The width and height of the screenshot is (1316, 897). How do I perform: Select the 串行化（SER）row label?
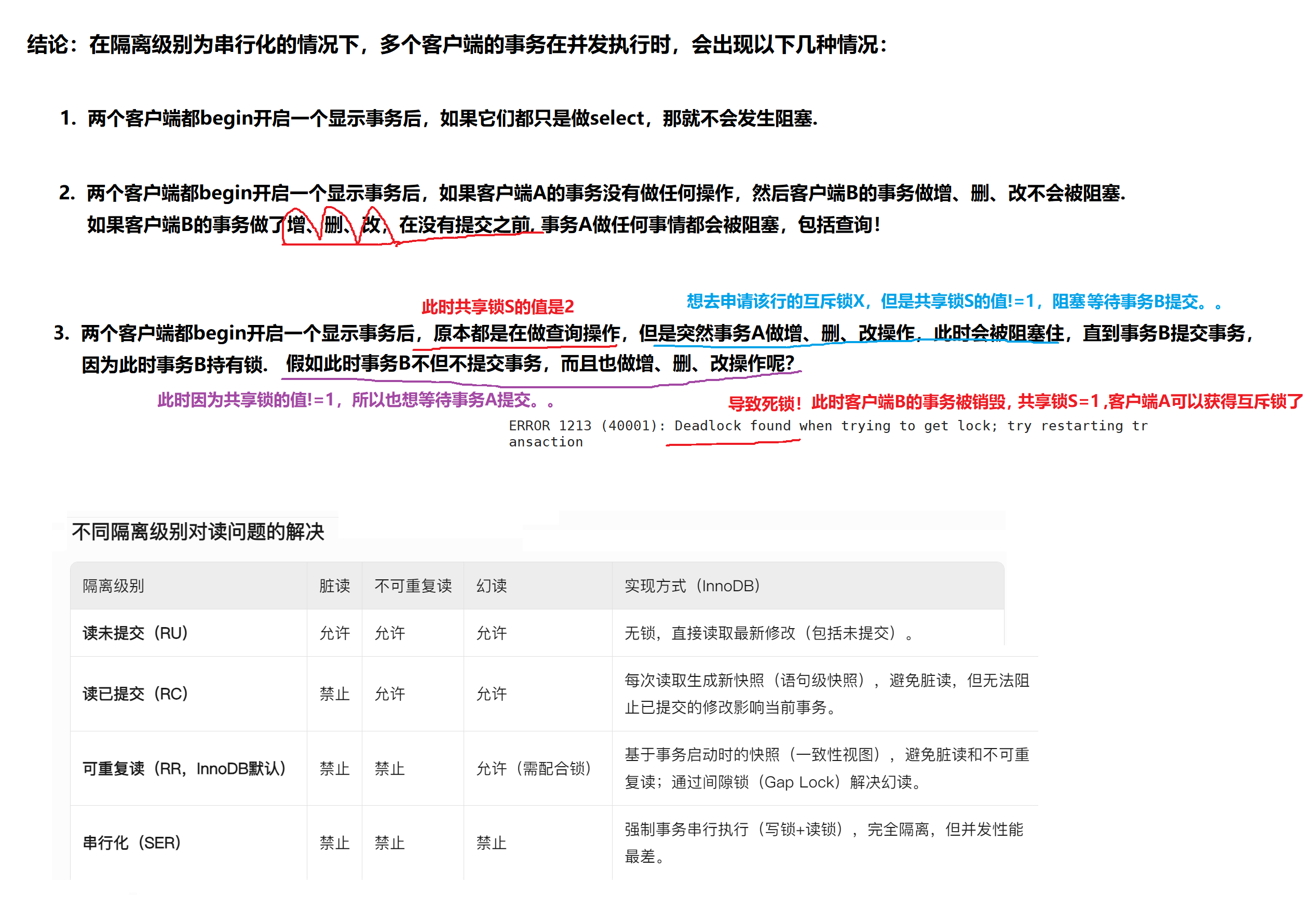(131, 842)
